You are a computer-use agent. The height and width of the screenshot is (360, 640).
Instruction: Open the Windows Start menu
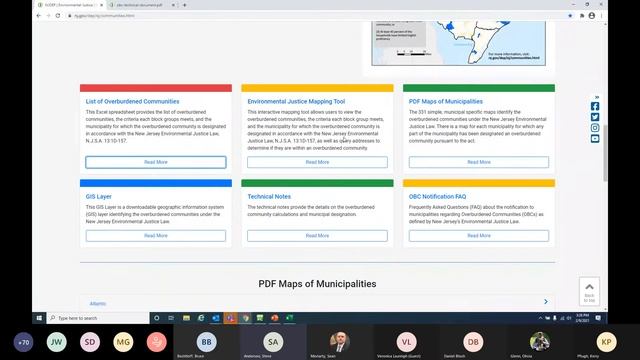pyautogui.click(x=39, y=318)
